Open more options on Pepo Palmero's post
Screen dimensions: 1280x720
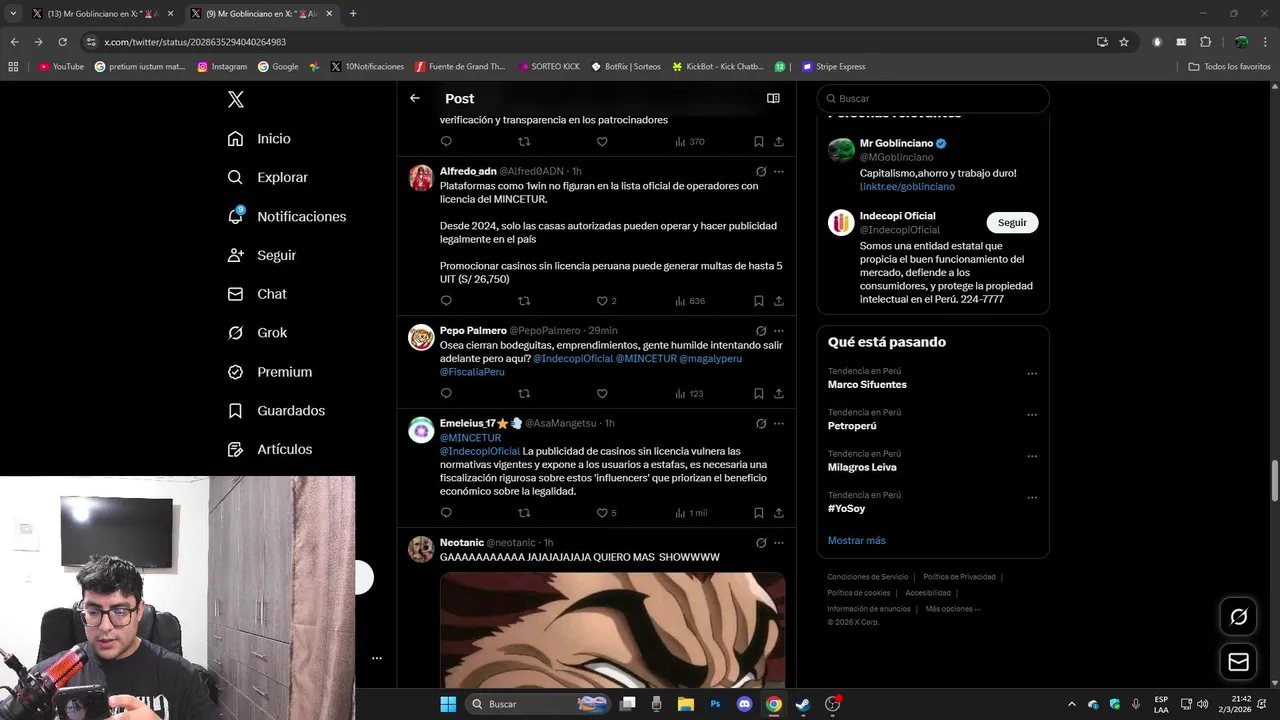pos(779,330)
